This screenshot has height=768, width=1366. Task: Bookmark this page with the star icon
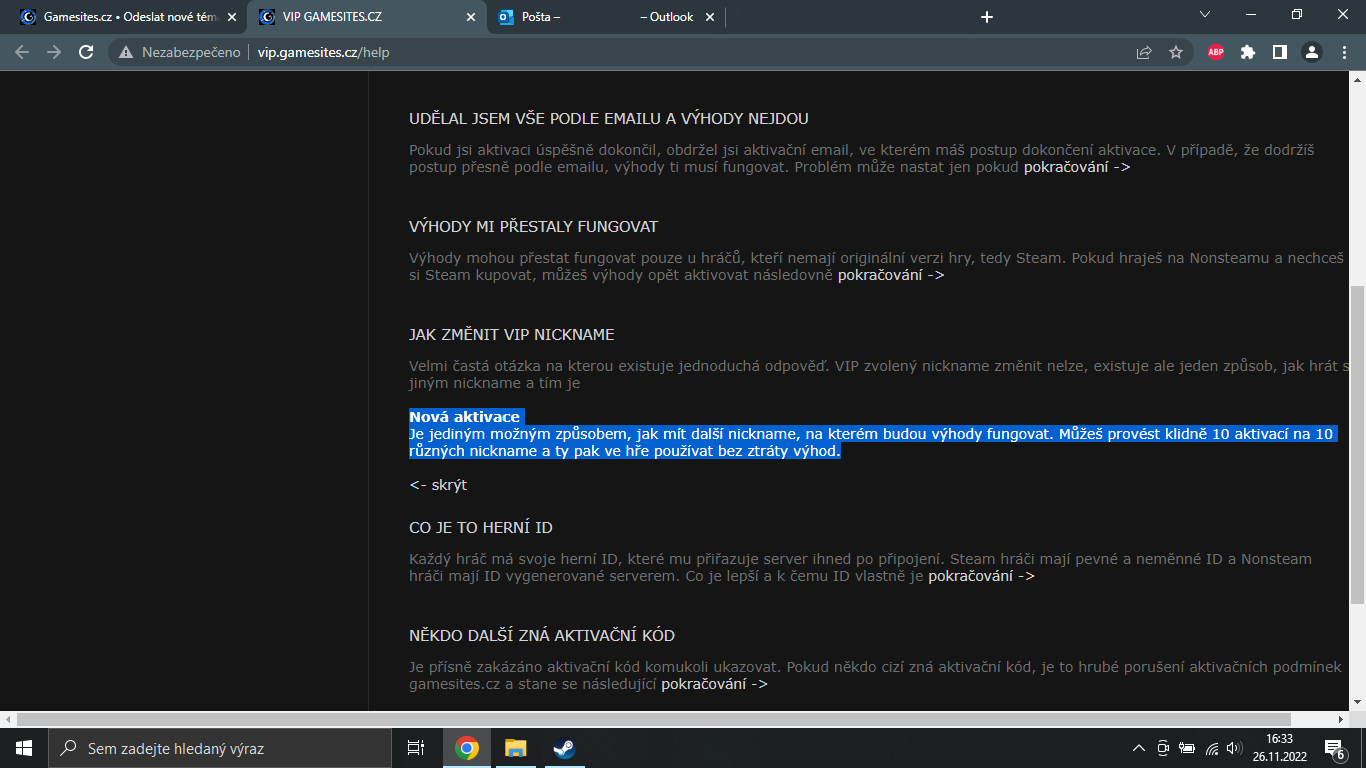[x=1176, y=52]
